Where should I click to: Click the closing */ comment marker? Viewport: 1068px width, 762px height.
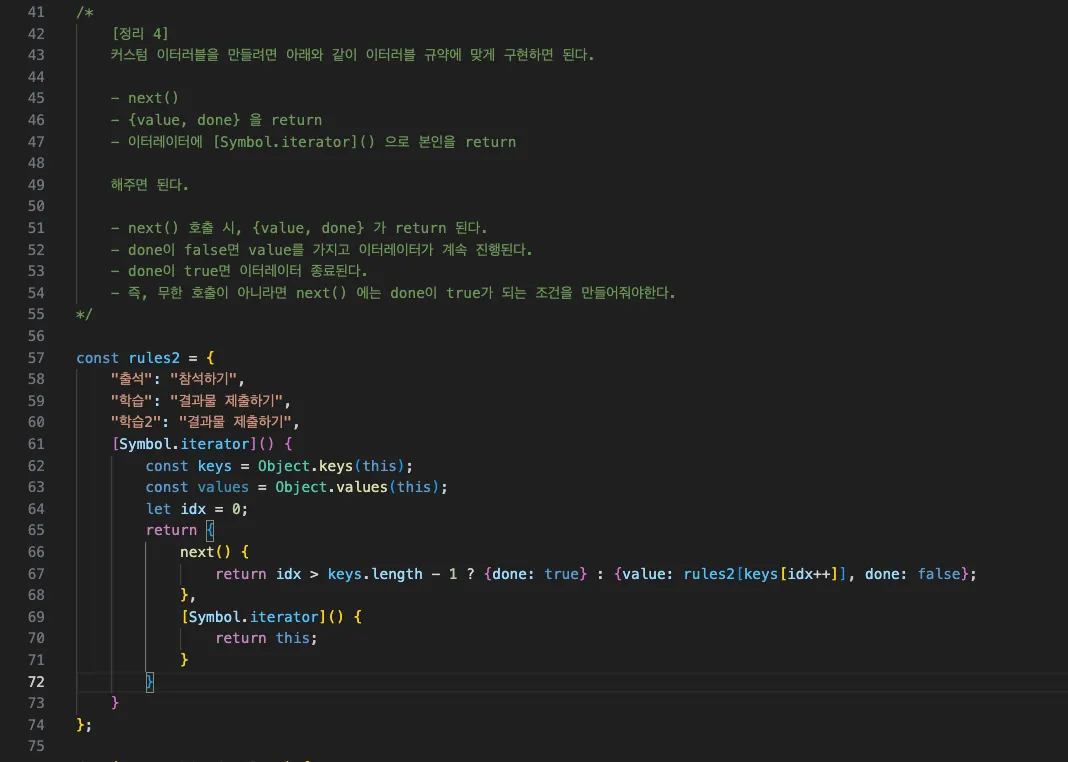click(84, 315)
